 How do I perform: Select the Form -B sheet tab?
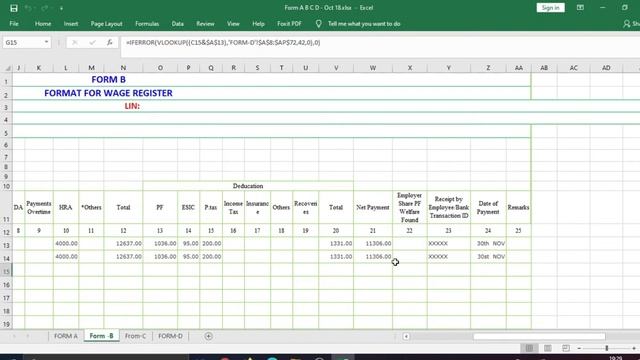(102, 336)
